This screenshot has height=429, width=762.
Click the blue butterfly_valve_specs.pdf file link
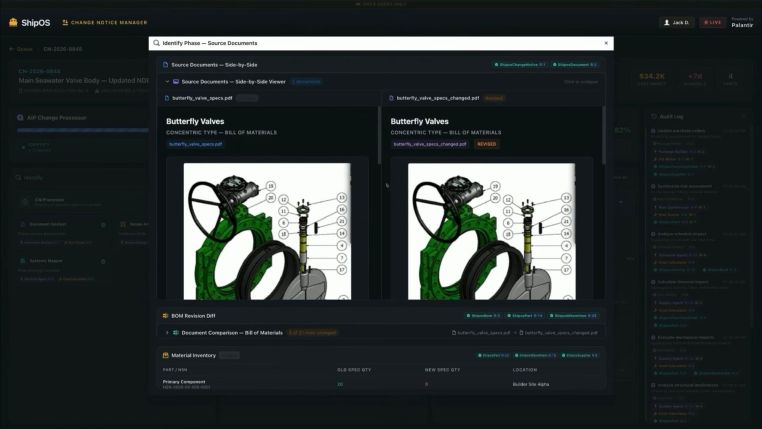(x=196, y=144)
